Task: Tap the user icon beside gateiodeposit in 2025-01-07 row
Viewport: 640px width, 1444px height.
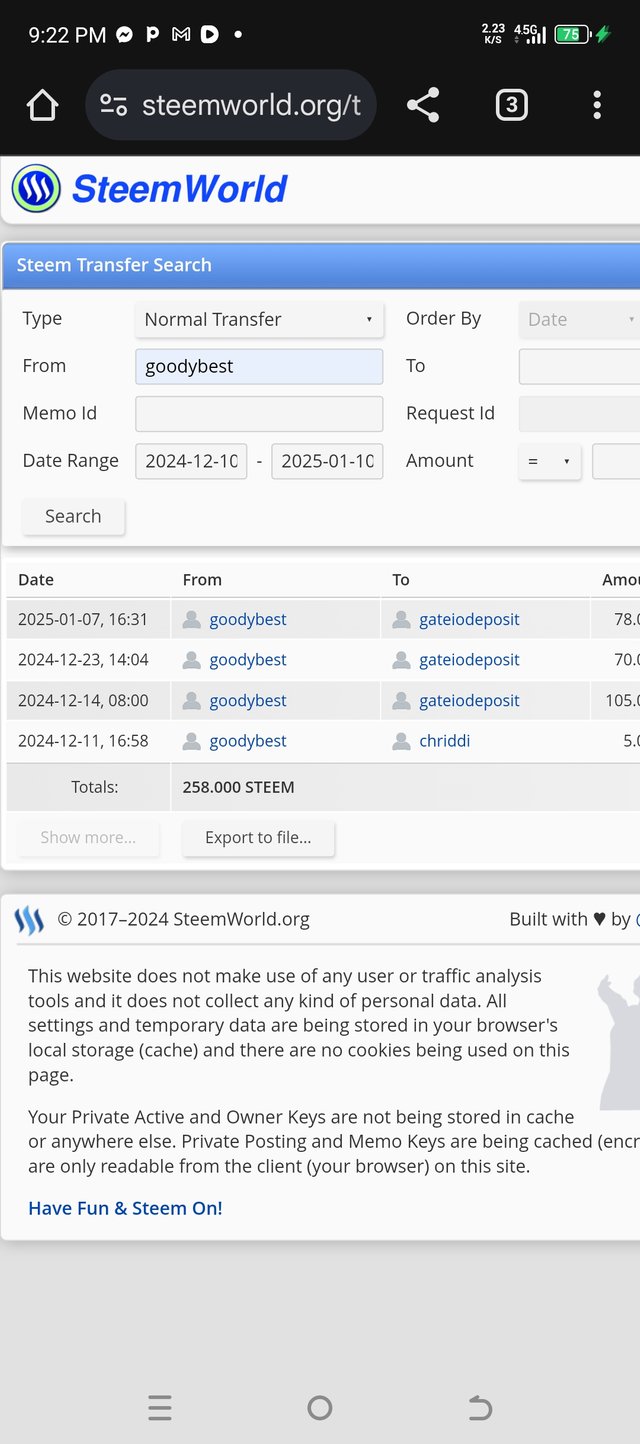Action: pyautogui.click(x=402, y=620)
